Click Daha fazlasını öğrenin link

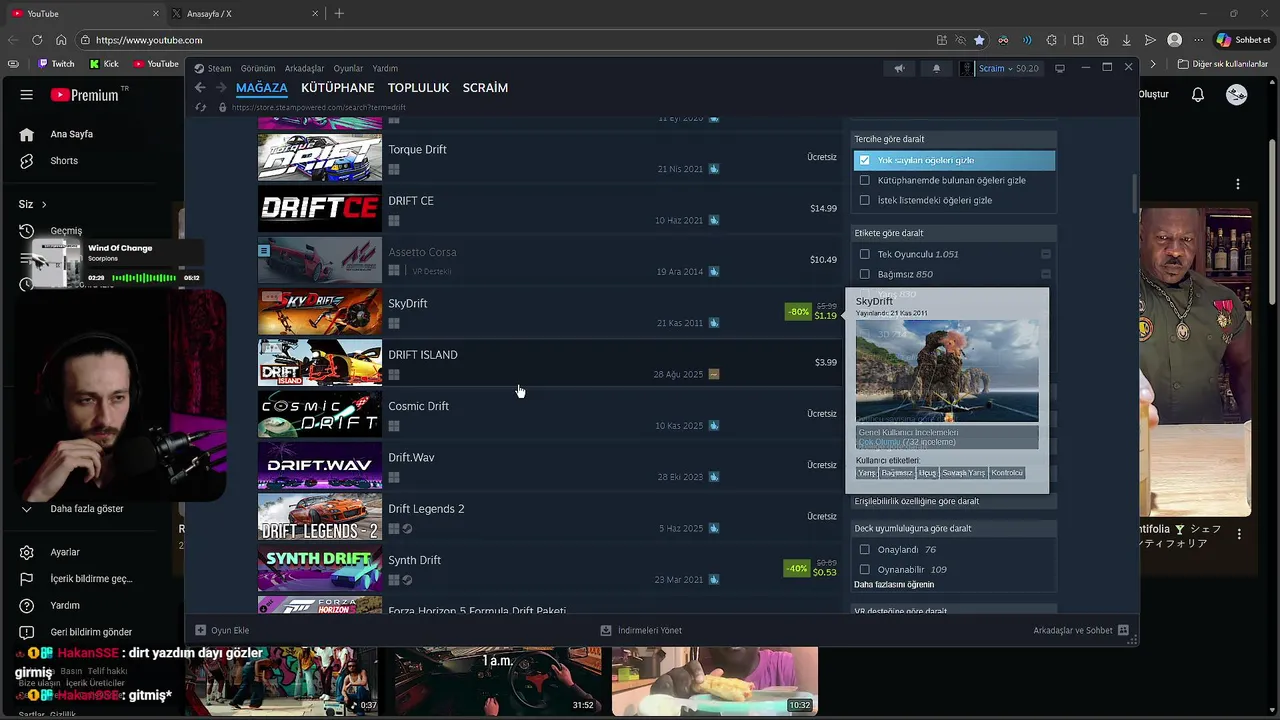click(x=894, y=585)
